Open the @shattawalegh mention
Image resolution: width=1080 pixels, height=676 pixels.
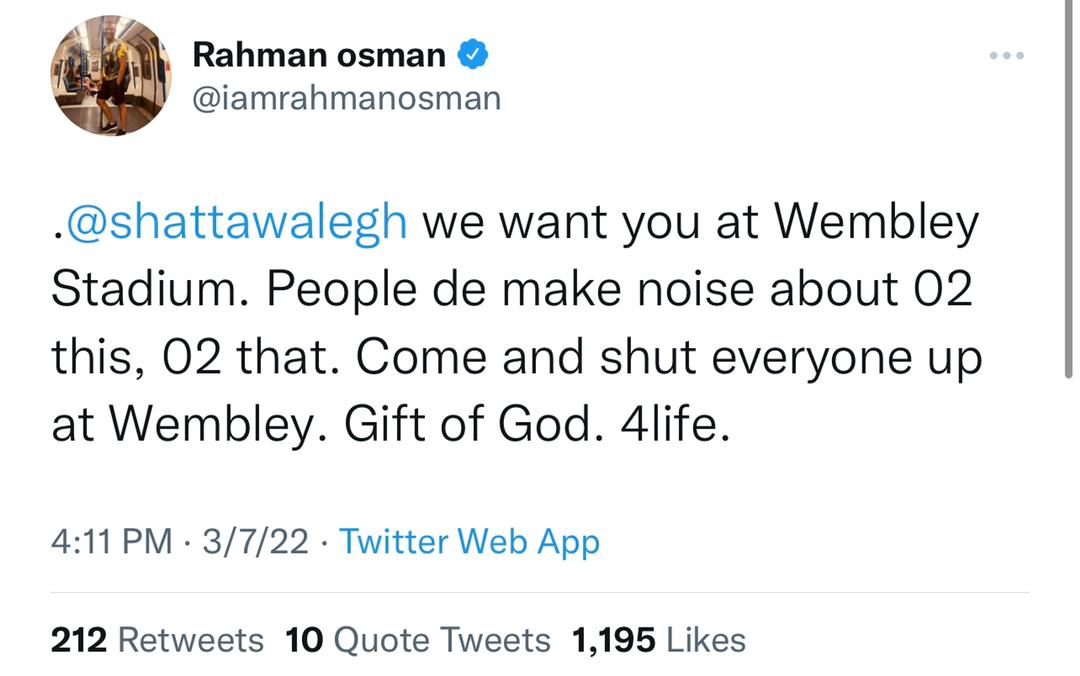236,222
